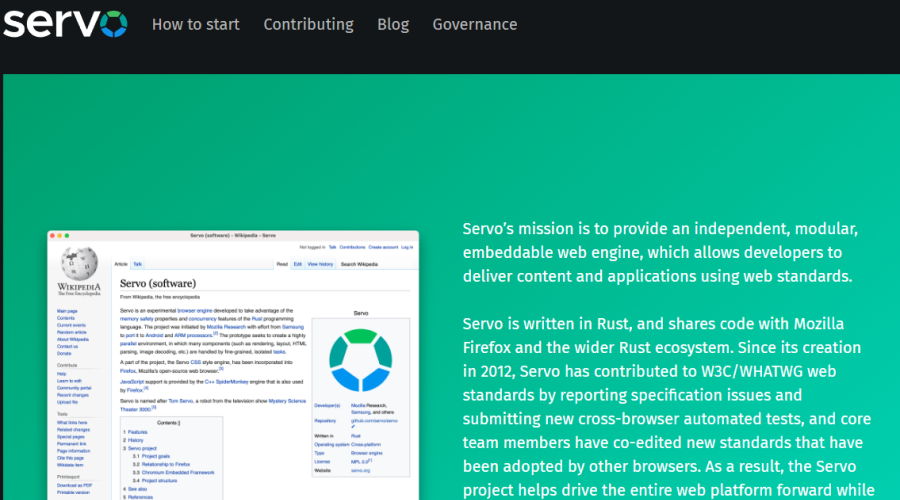Click the Servo mission statement paragraph

(x=660, y=253)
